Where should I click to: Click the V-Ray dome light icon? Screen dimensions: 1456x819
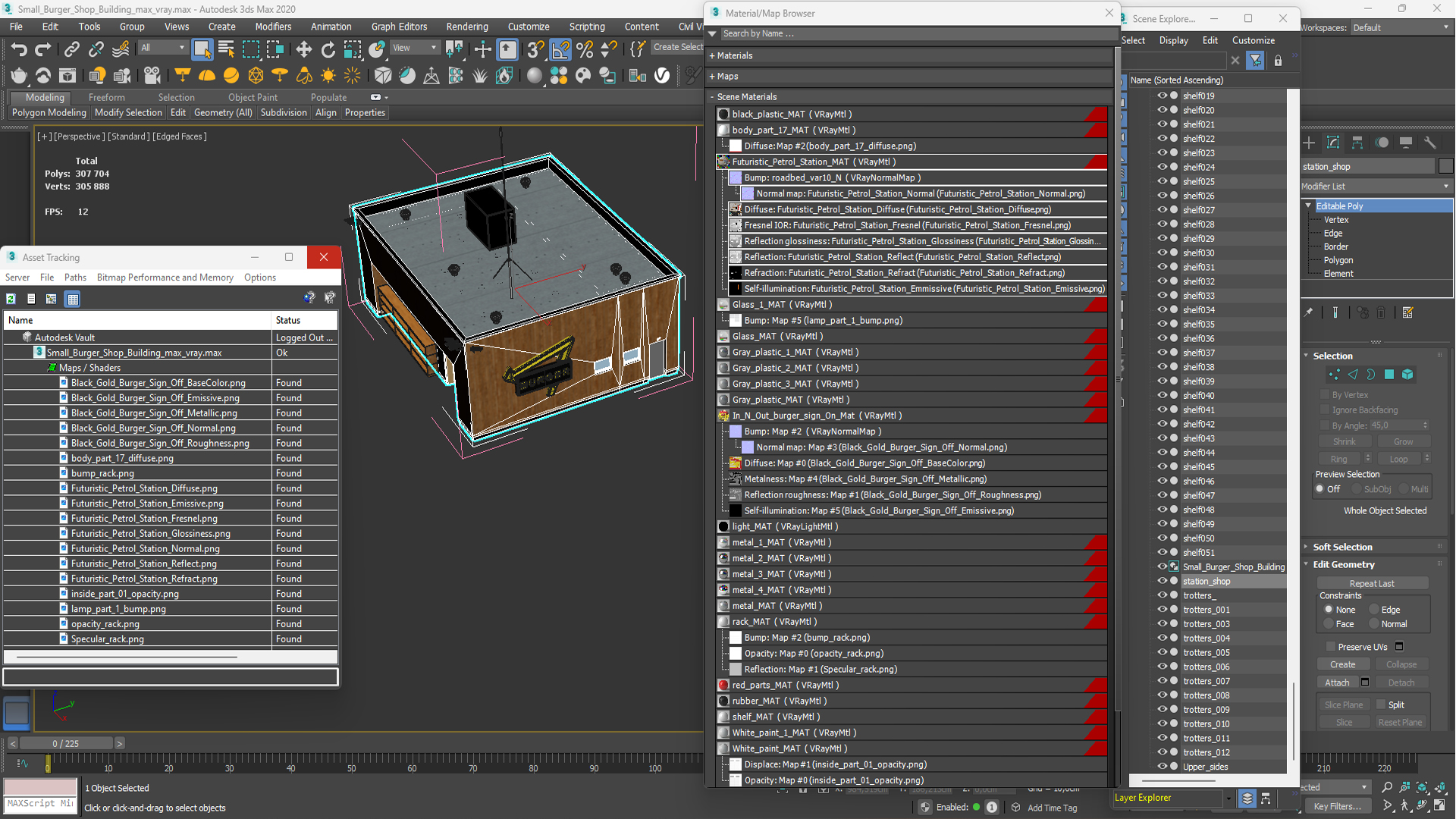[207, 75]
